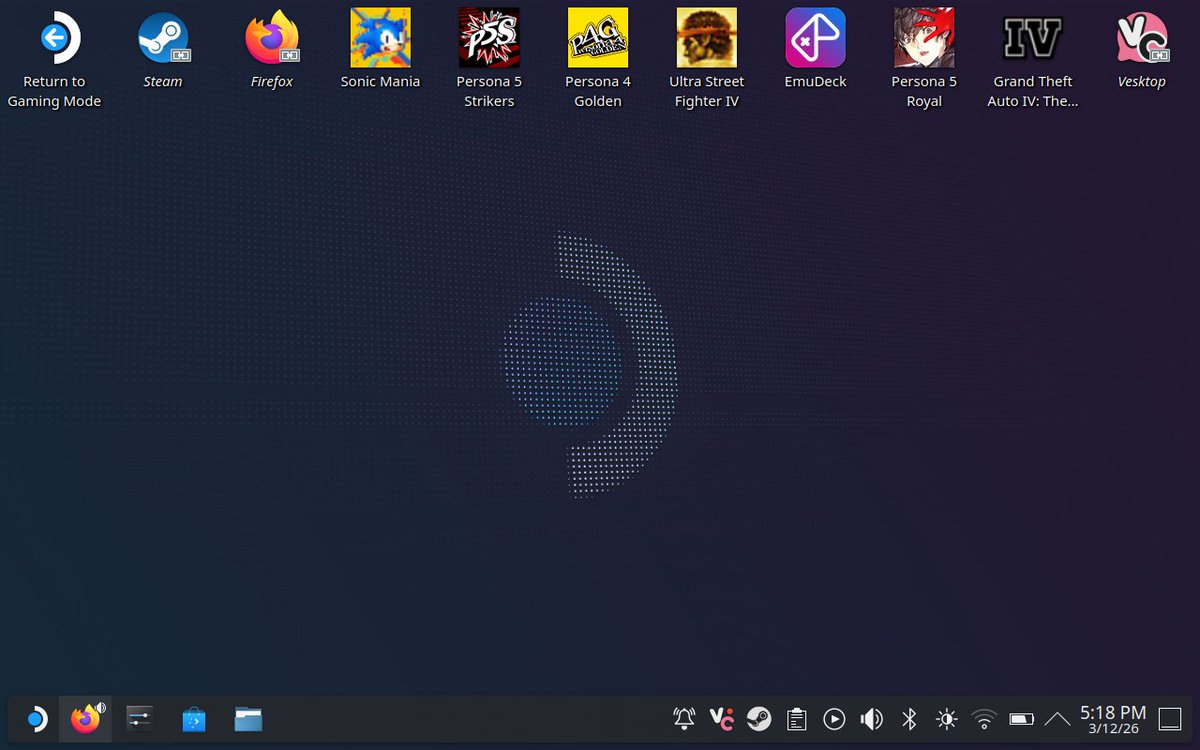This screenshot has height=750, width=1200.
Task: Click the Vesktop tray icon
Action: [721, 719]
